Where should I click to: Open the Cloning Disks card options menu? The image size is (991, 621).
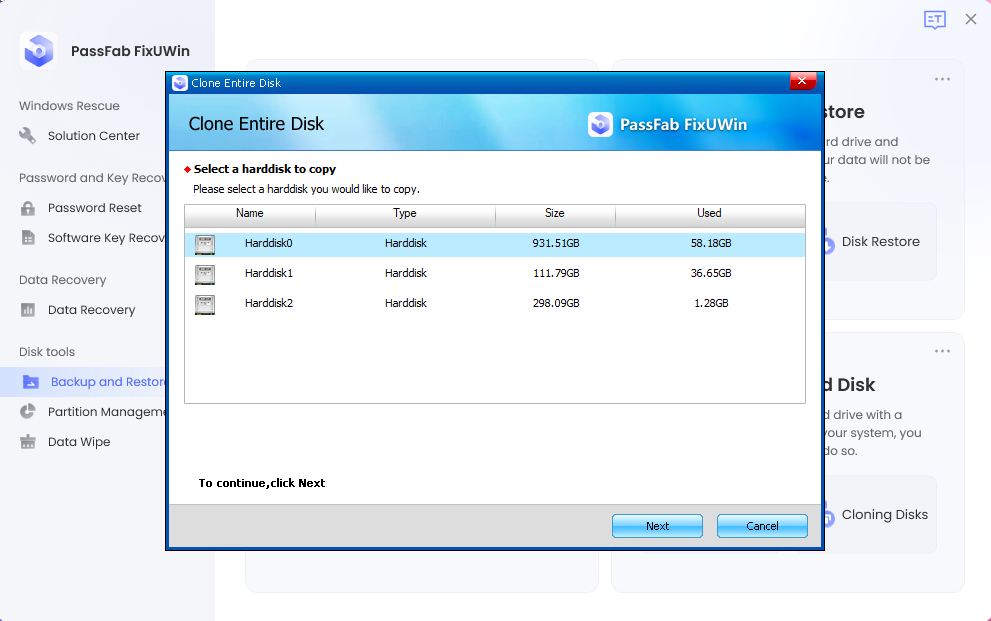[941, 351]
